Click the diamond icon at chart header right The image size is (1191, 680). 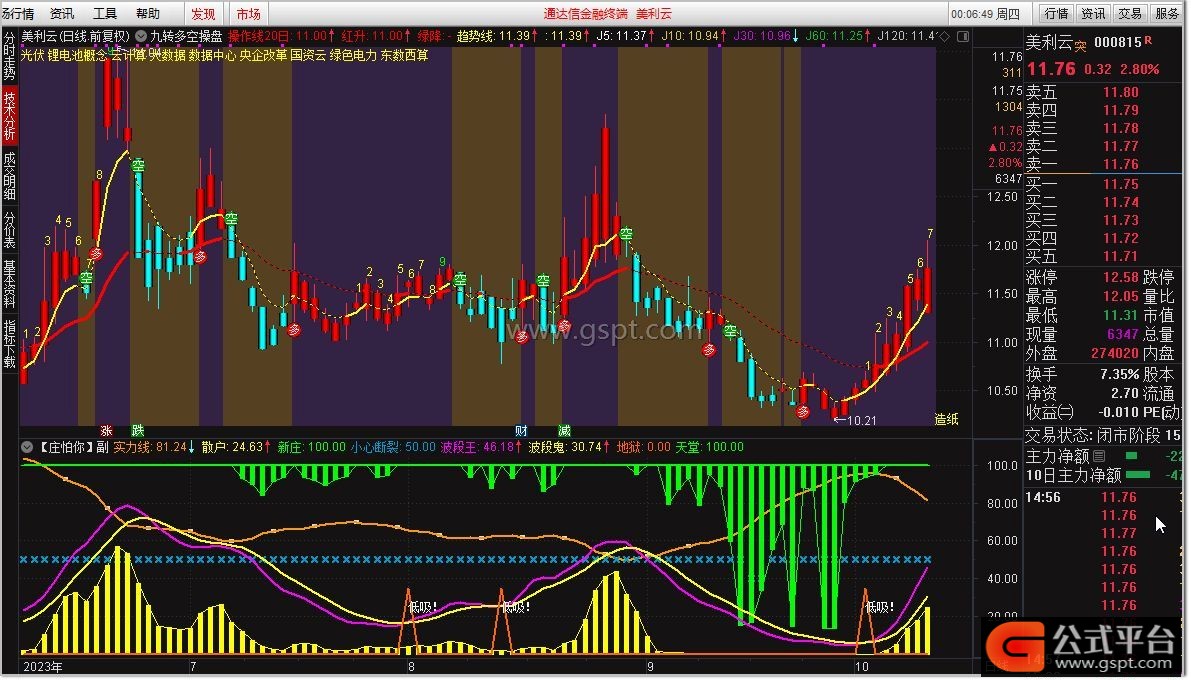coord(945,36)
